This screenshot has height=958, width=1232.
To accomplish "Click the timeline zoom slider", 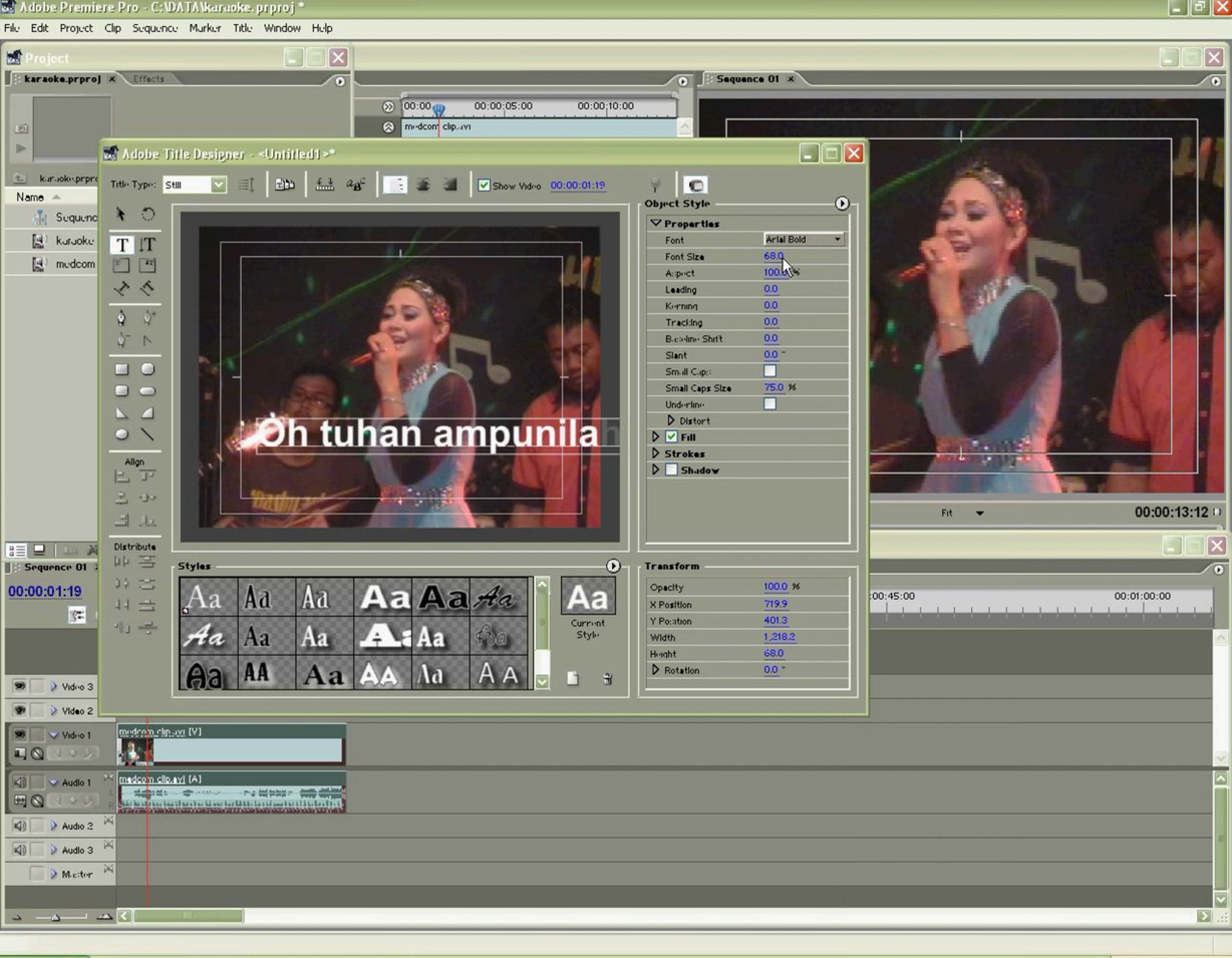I will [56, 918].
